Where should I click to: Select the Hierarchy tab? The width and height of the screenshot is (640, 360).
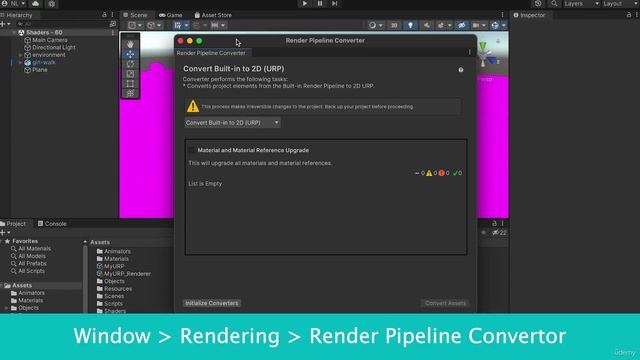coord(16,15)
